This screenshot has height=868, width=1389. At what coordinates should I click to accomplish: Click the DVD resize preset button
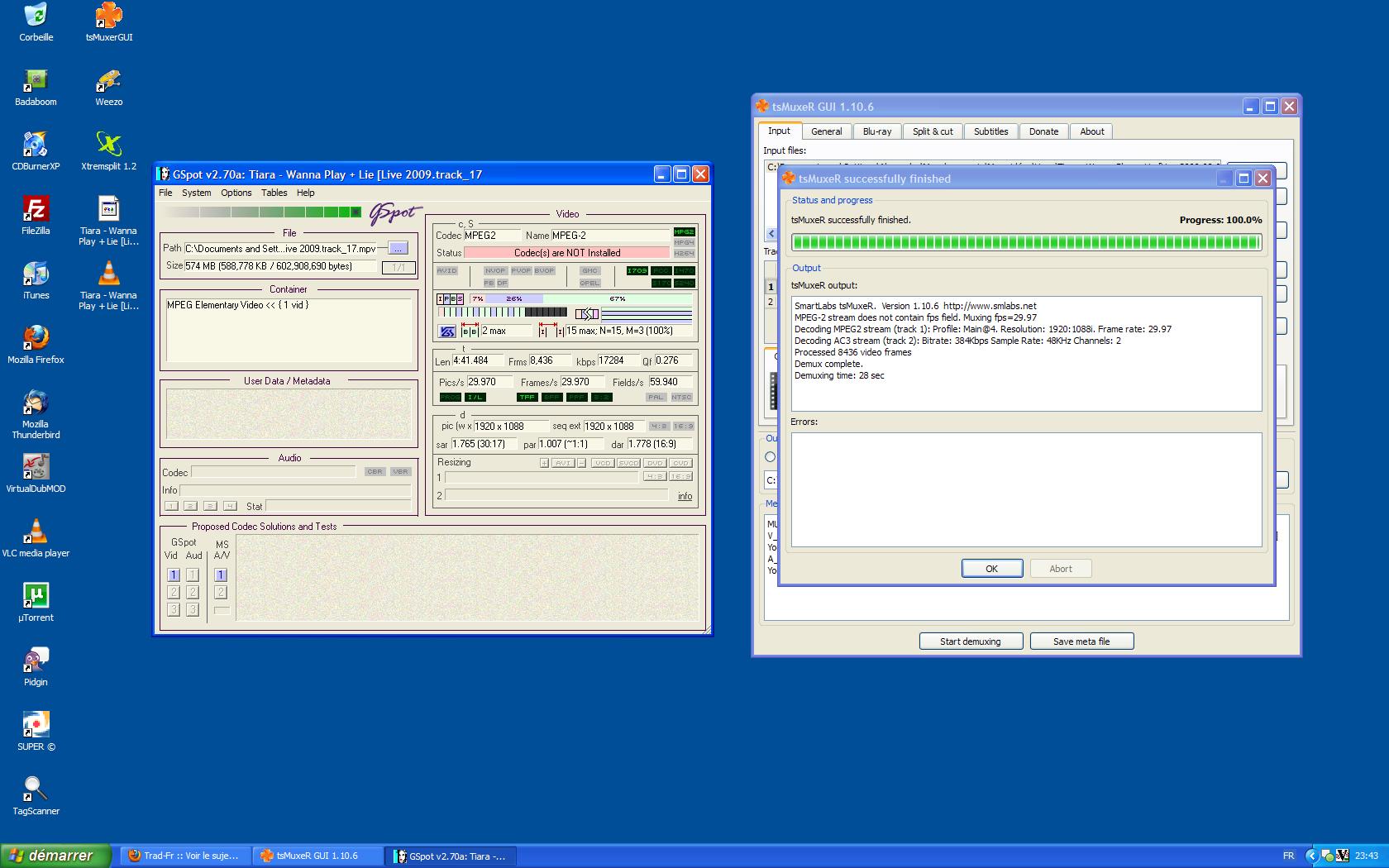pos(655,463)
